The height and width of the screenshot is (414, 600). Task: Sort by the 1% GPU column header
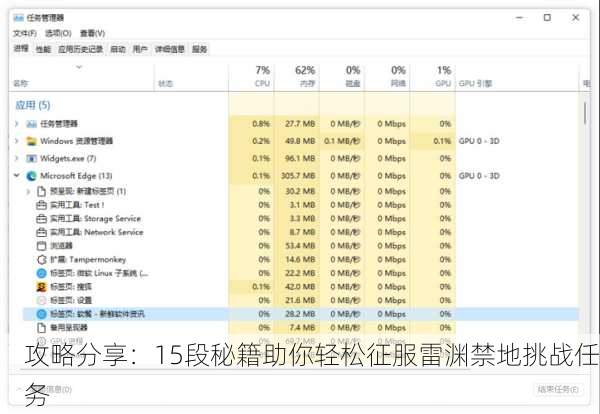[433, 77]
